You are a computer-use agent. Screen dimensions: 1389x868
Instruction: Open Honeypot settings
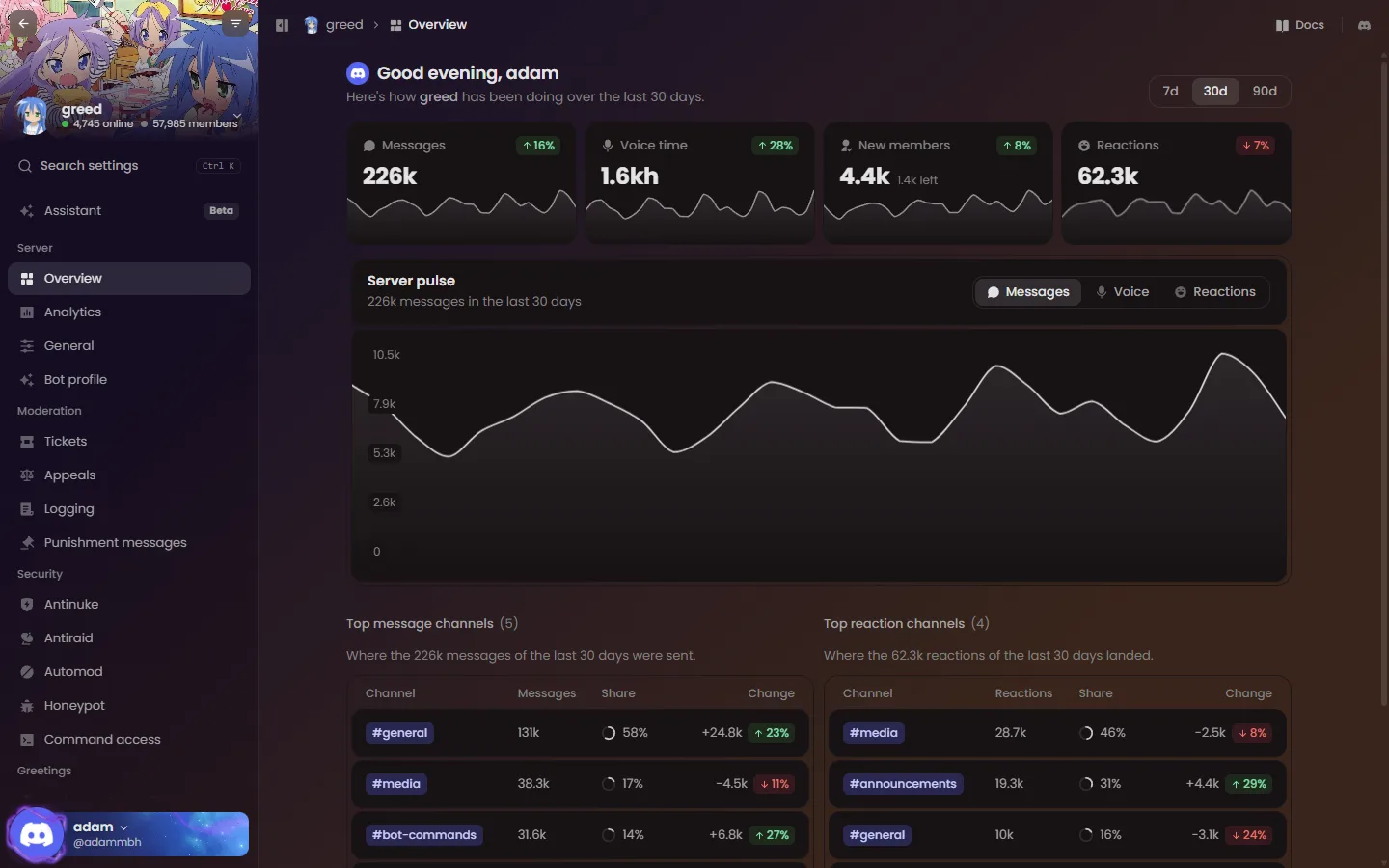coord(128,706)
